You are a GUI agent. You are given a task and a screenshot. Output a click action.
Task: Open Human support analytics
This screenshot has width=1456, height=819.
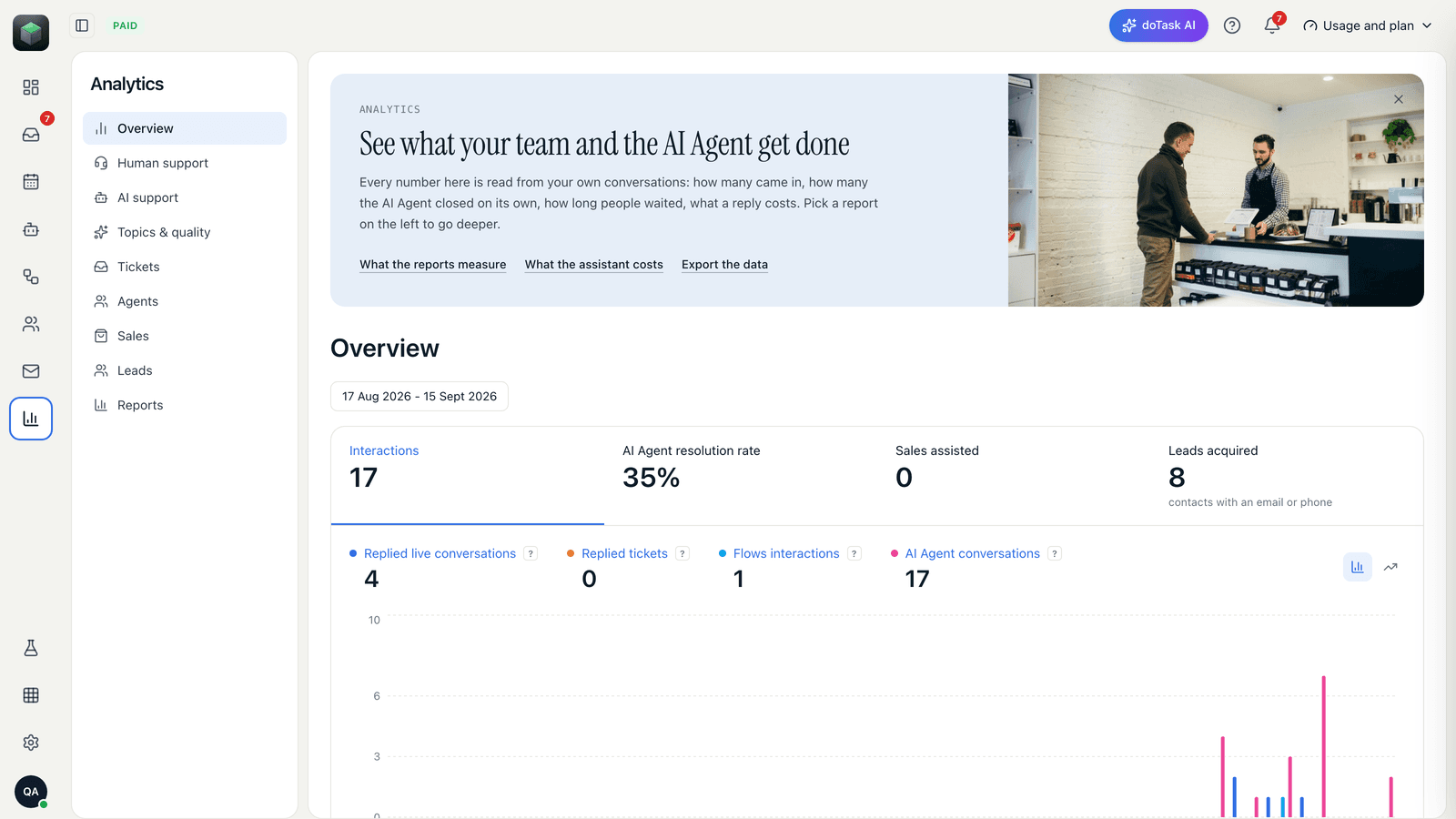click(185, 163)
